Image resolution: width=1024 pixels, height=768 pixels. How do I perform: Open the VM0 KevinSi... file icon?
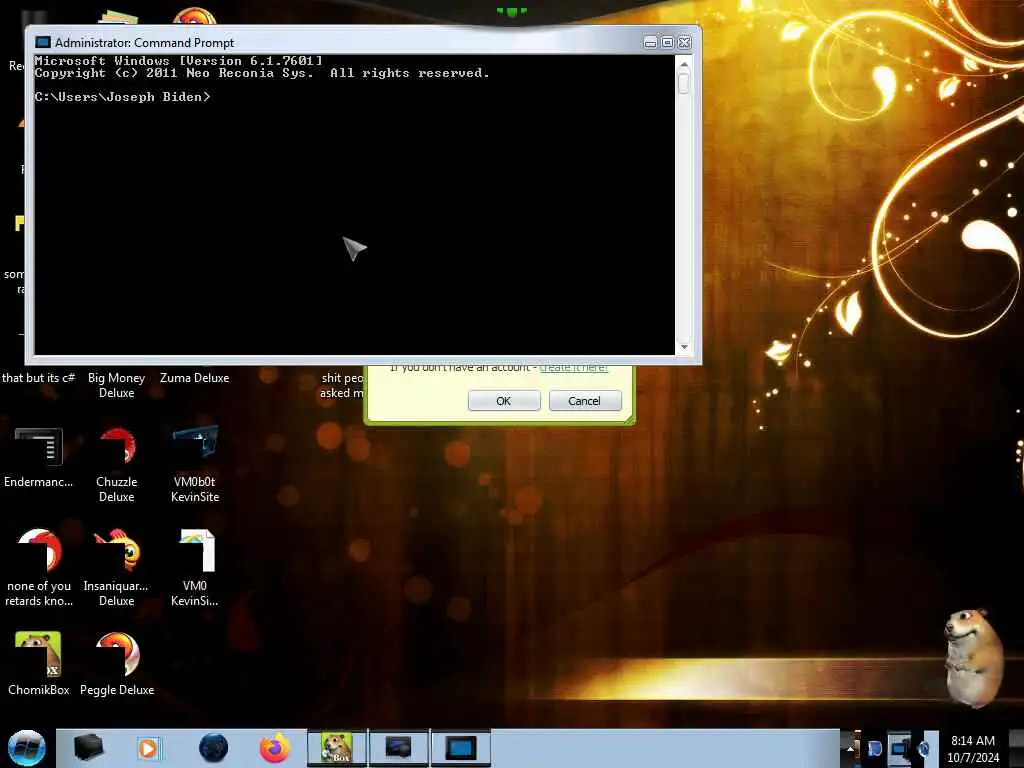click(x=195, y=568)
